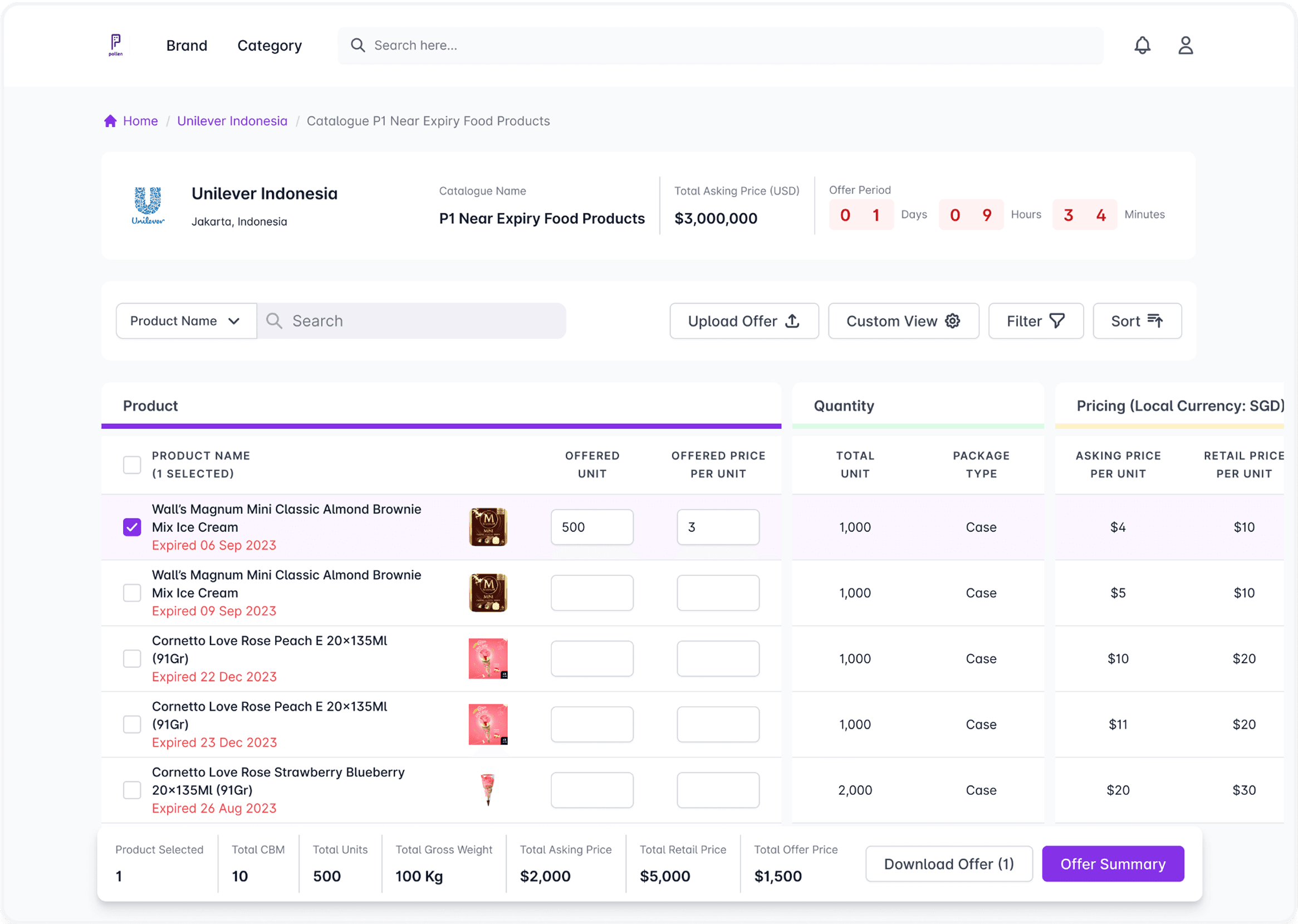Click the Offered Price Per Unit header
Image resolution: width=1298 pixels, height=924 pixels.
pos(718,465)
